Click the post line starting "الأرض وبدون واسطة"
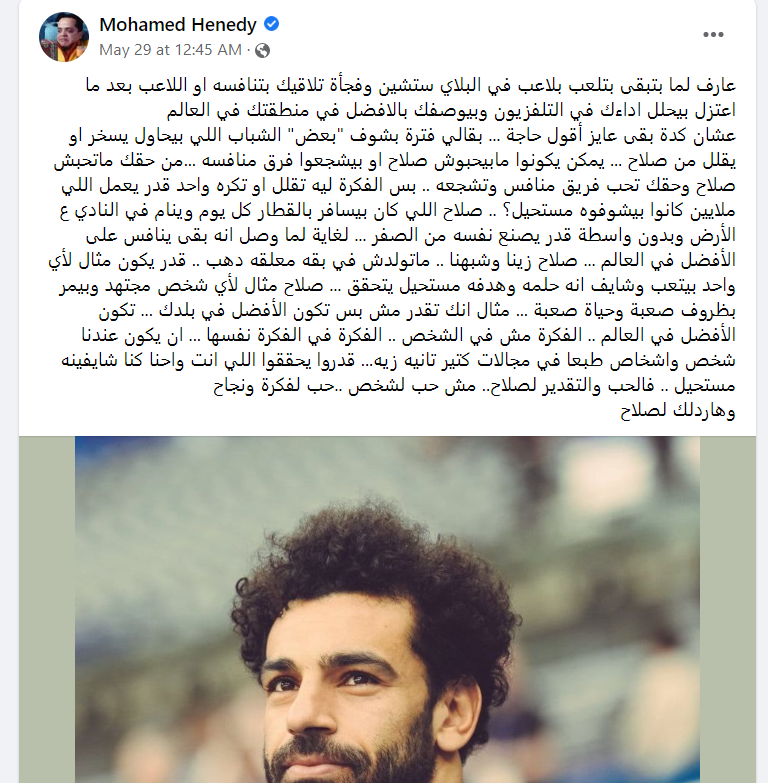This screenshot has height=783, width=768. pyautogui.click(x=411, y=236)
